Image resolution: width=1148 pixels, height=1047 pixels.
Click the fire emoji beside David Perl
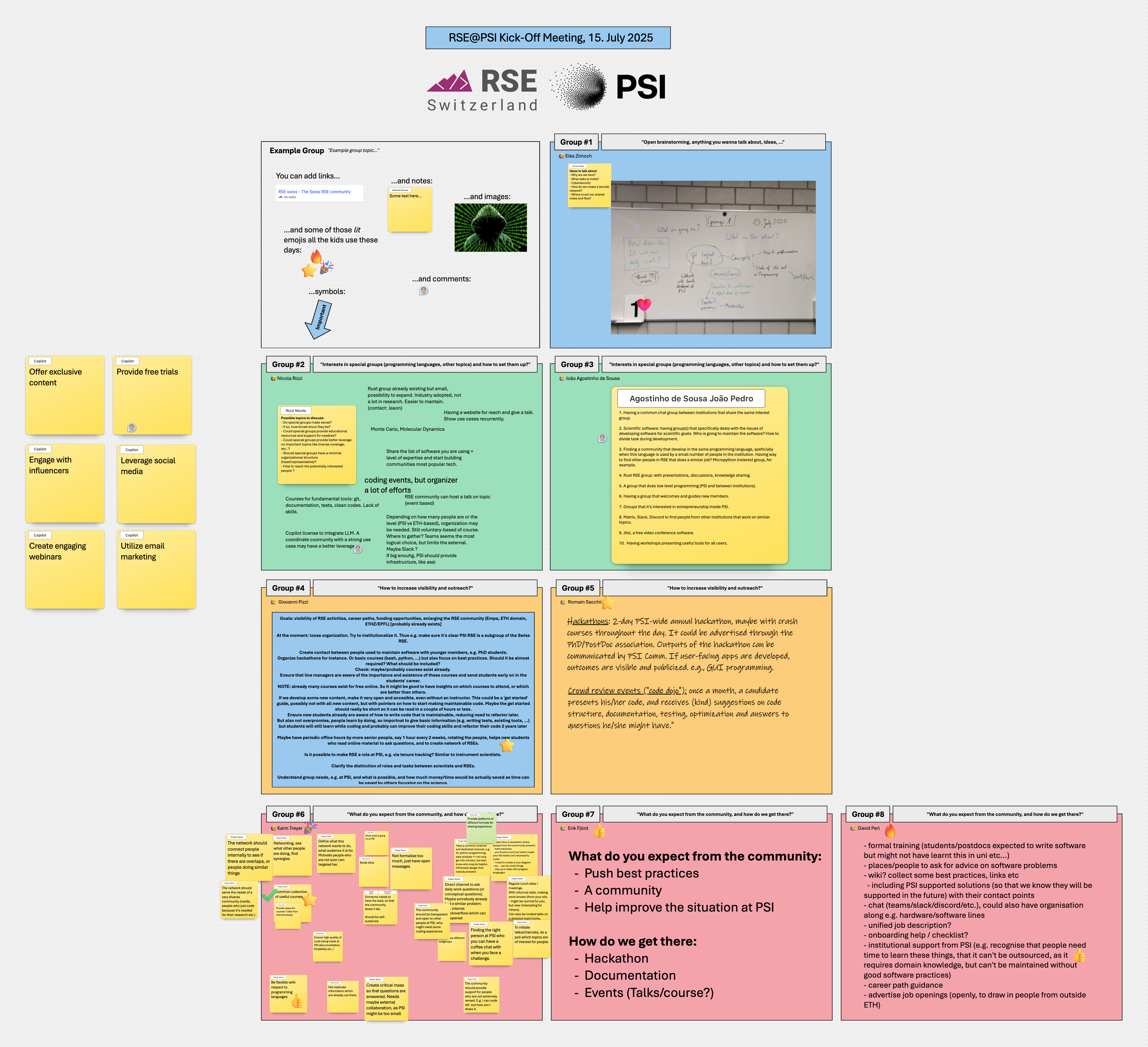890,831
